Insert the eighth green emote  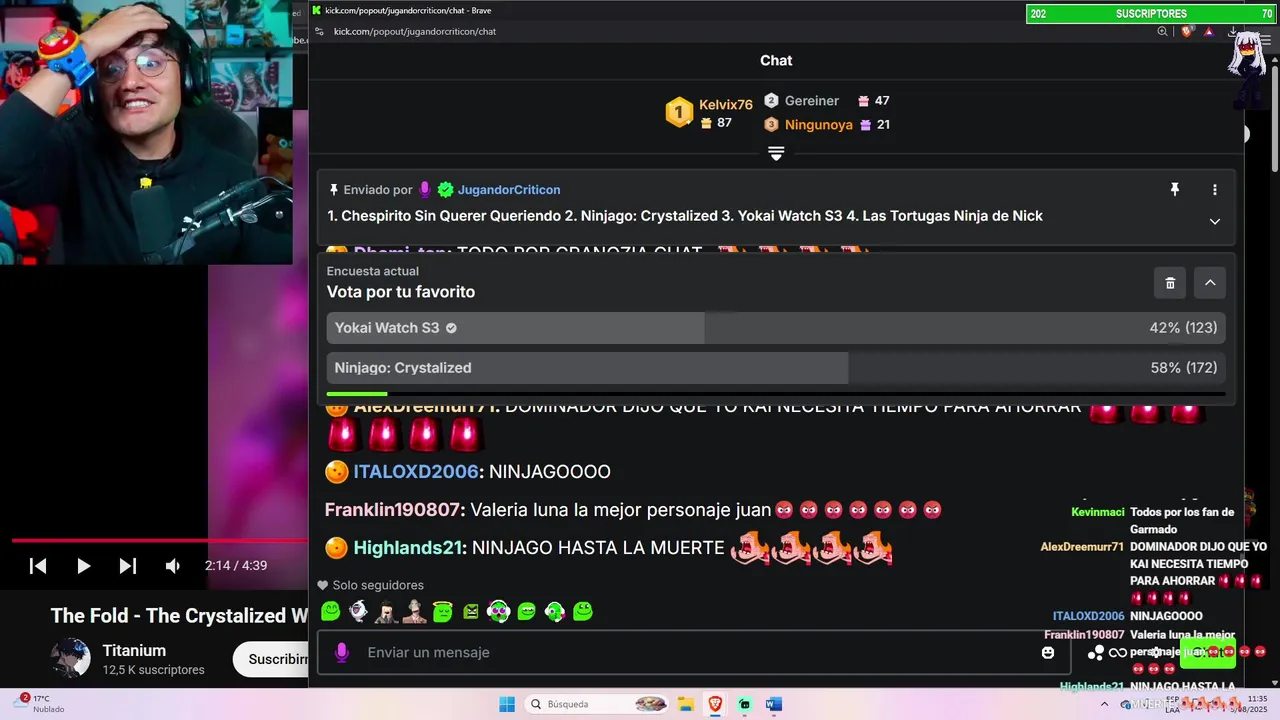[527, 611]
